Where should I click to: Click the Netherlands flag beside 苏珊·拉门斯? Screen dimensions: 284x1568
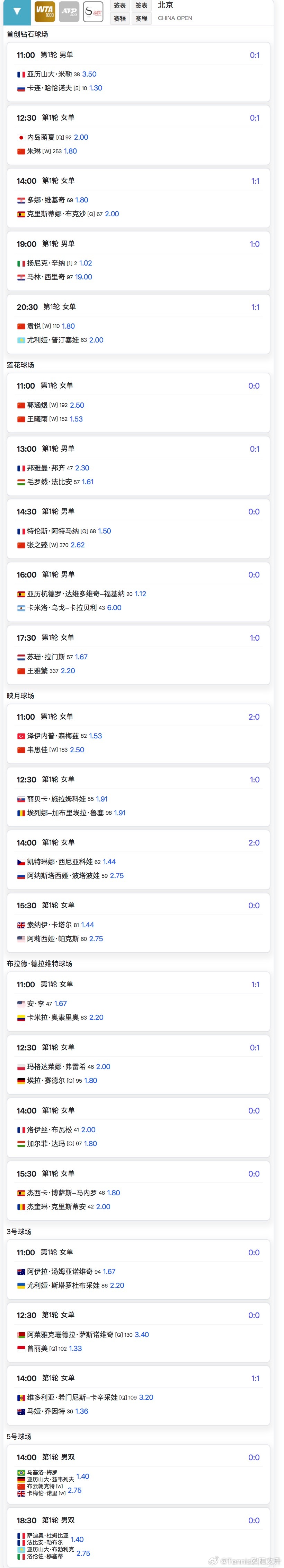[21, 657]
